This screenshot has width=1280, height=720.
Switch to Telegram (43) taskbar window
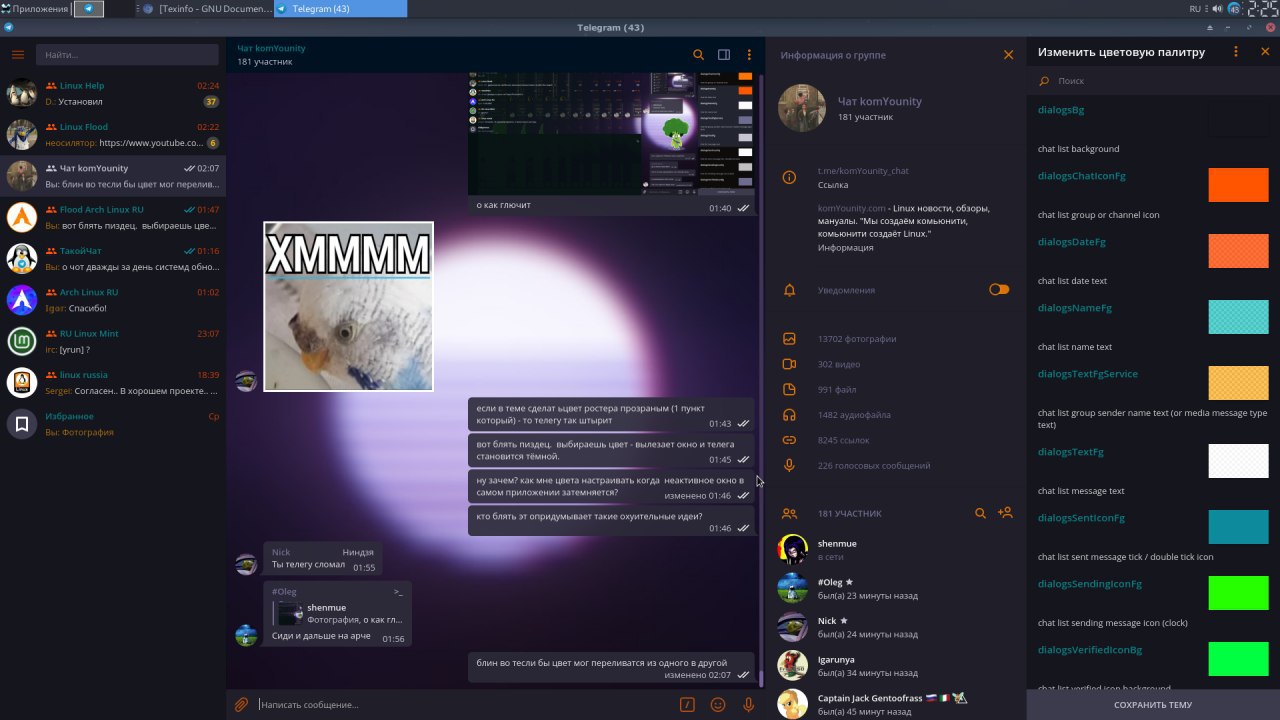point(340,8)
